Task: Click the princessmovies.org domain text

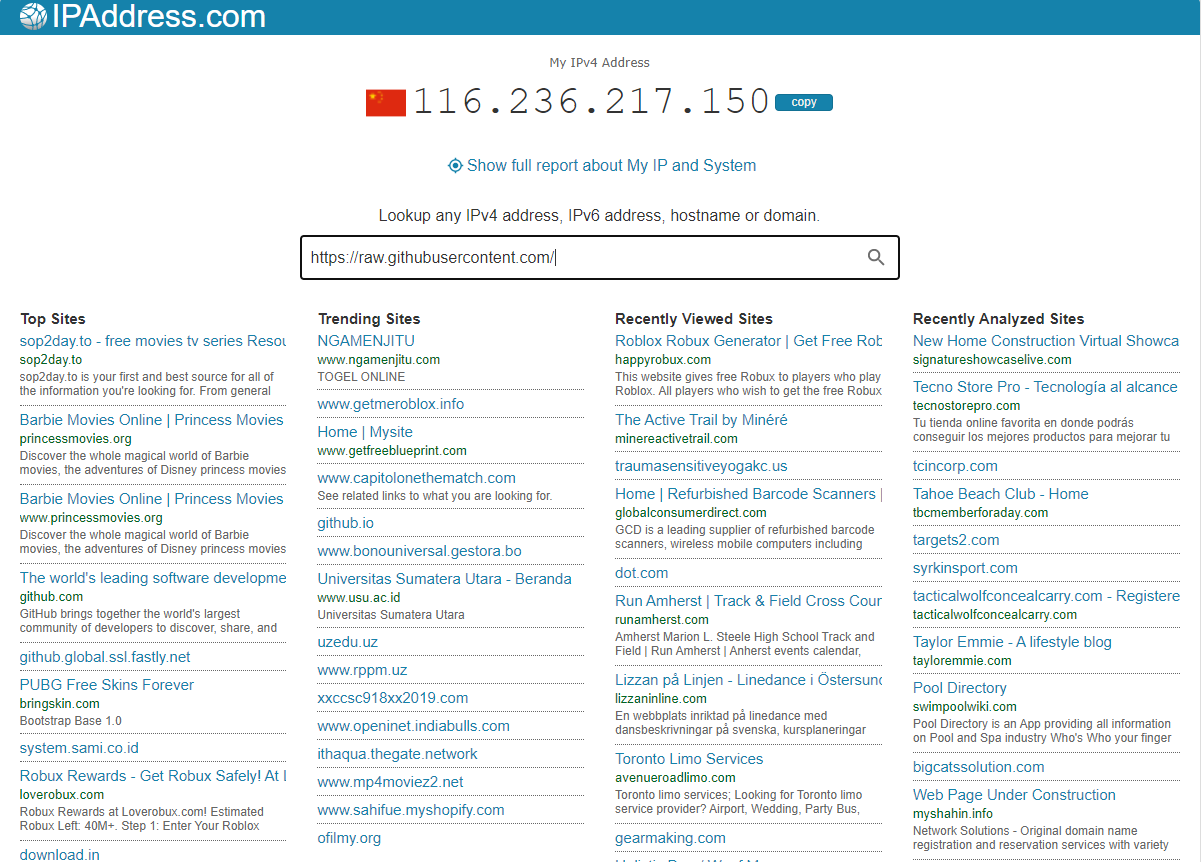Action: [x=75, y=439]
